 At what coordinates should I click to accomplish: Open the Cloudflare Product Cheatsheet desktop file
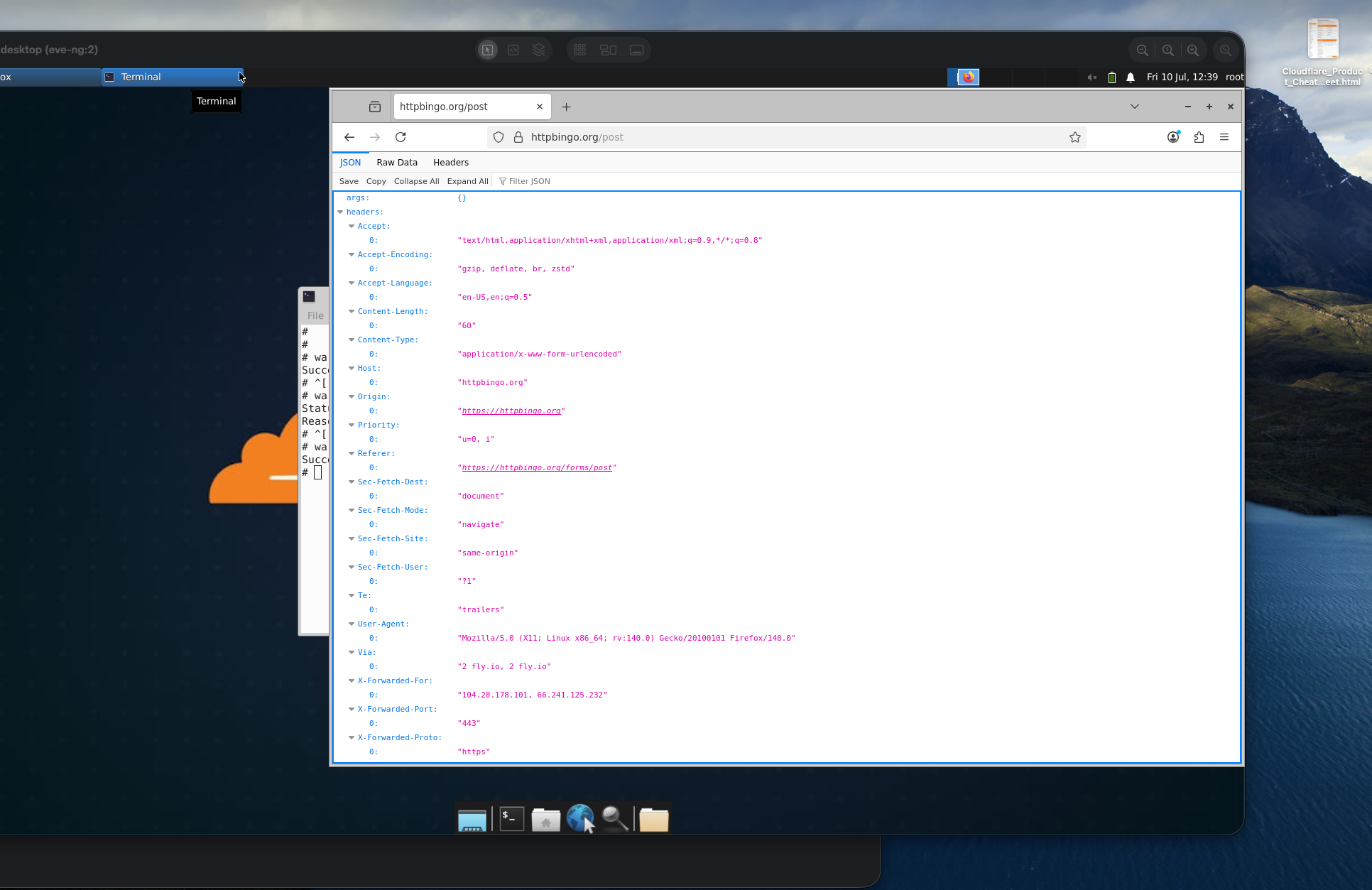click(1322, 53)
